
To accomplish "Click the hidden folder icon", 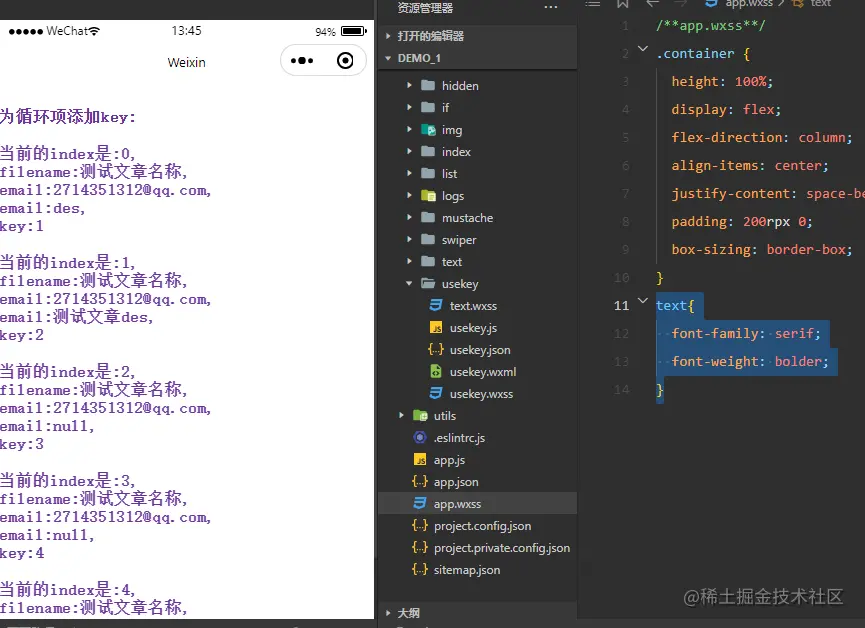I will click(x=428, y=86).
